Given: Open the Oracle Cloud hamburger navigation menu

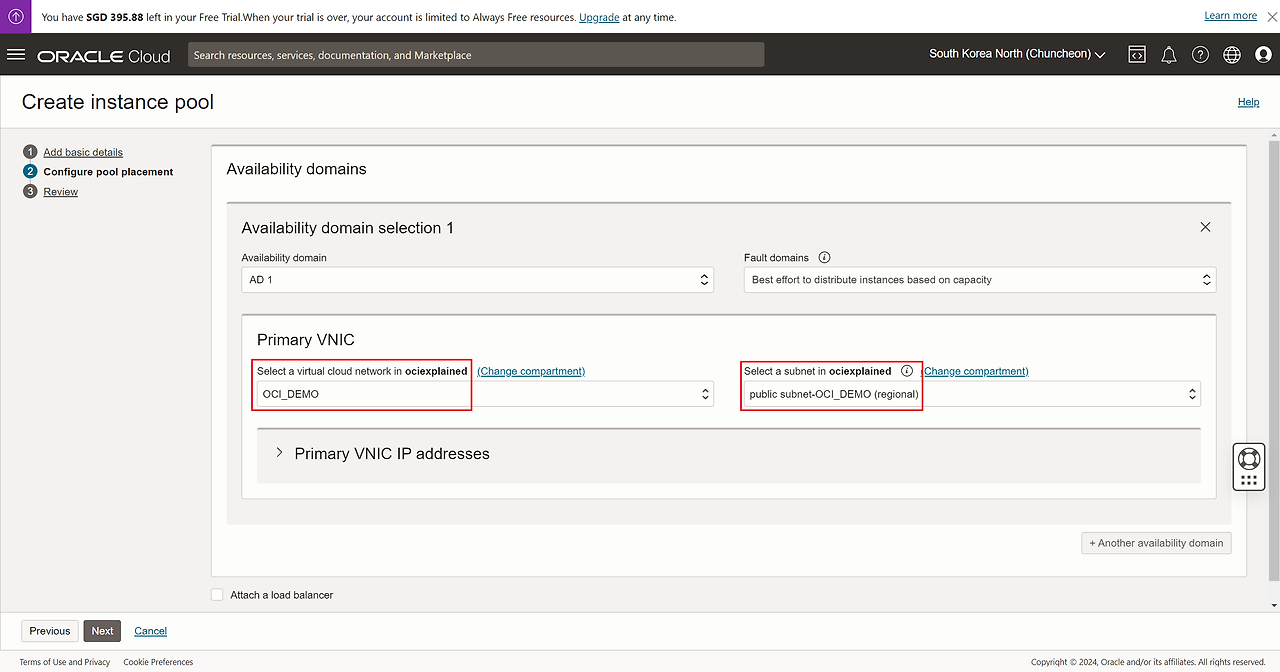Looking at the screenshot, I should pos(16,54).
